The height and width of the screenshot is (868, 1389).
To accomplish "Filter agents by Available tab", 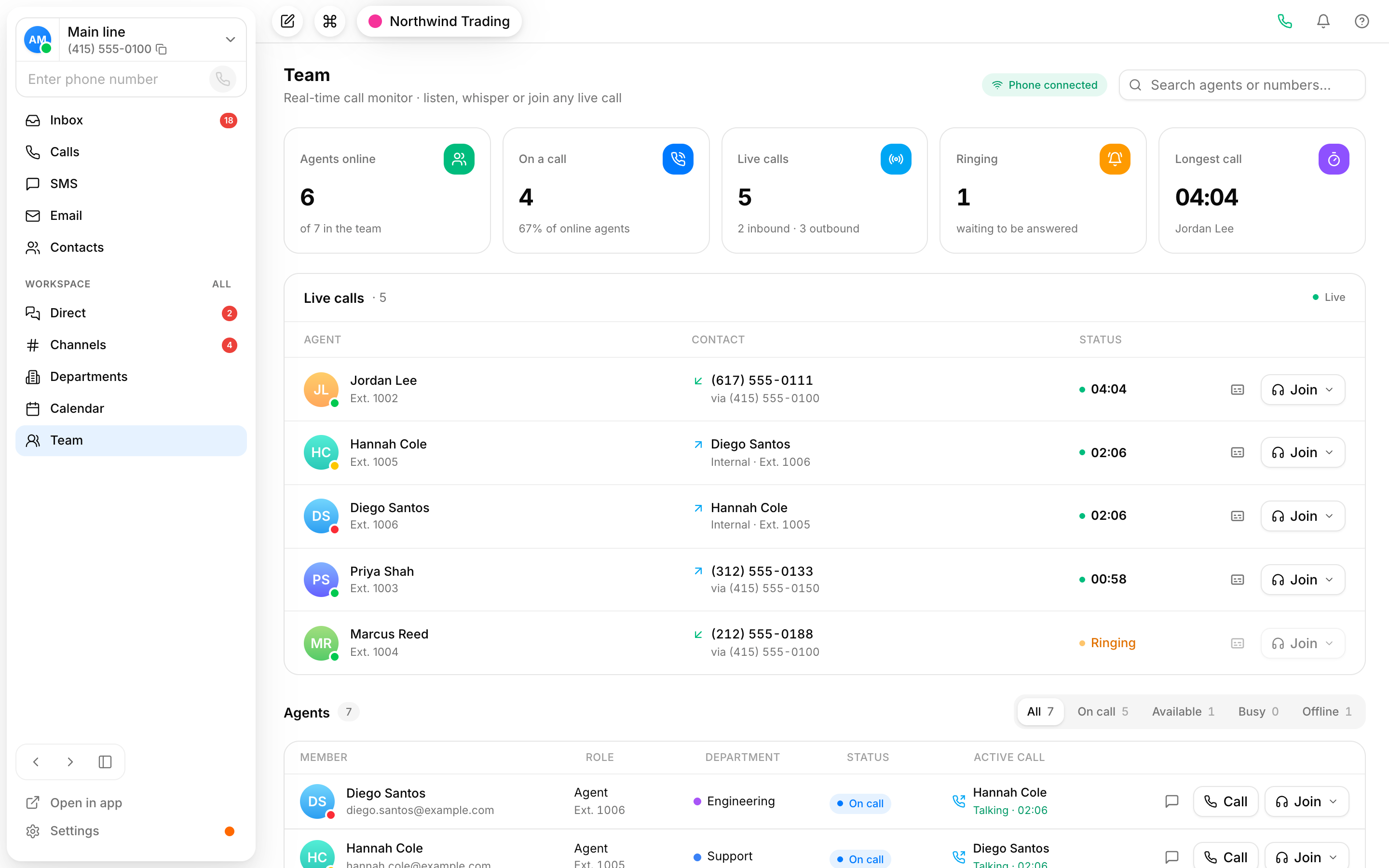I will click(x=1183, y=711).
